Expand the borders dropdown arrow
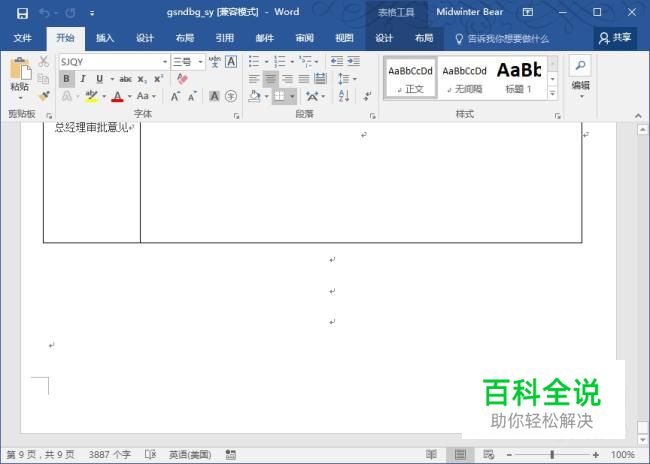The width and height of the screenshot is (650, 464). (x=292, y=97)
